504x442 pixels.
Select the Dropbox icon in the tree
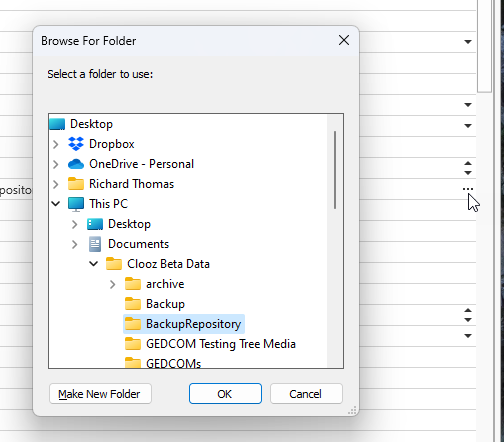(76, 144)
